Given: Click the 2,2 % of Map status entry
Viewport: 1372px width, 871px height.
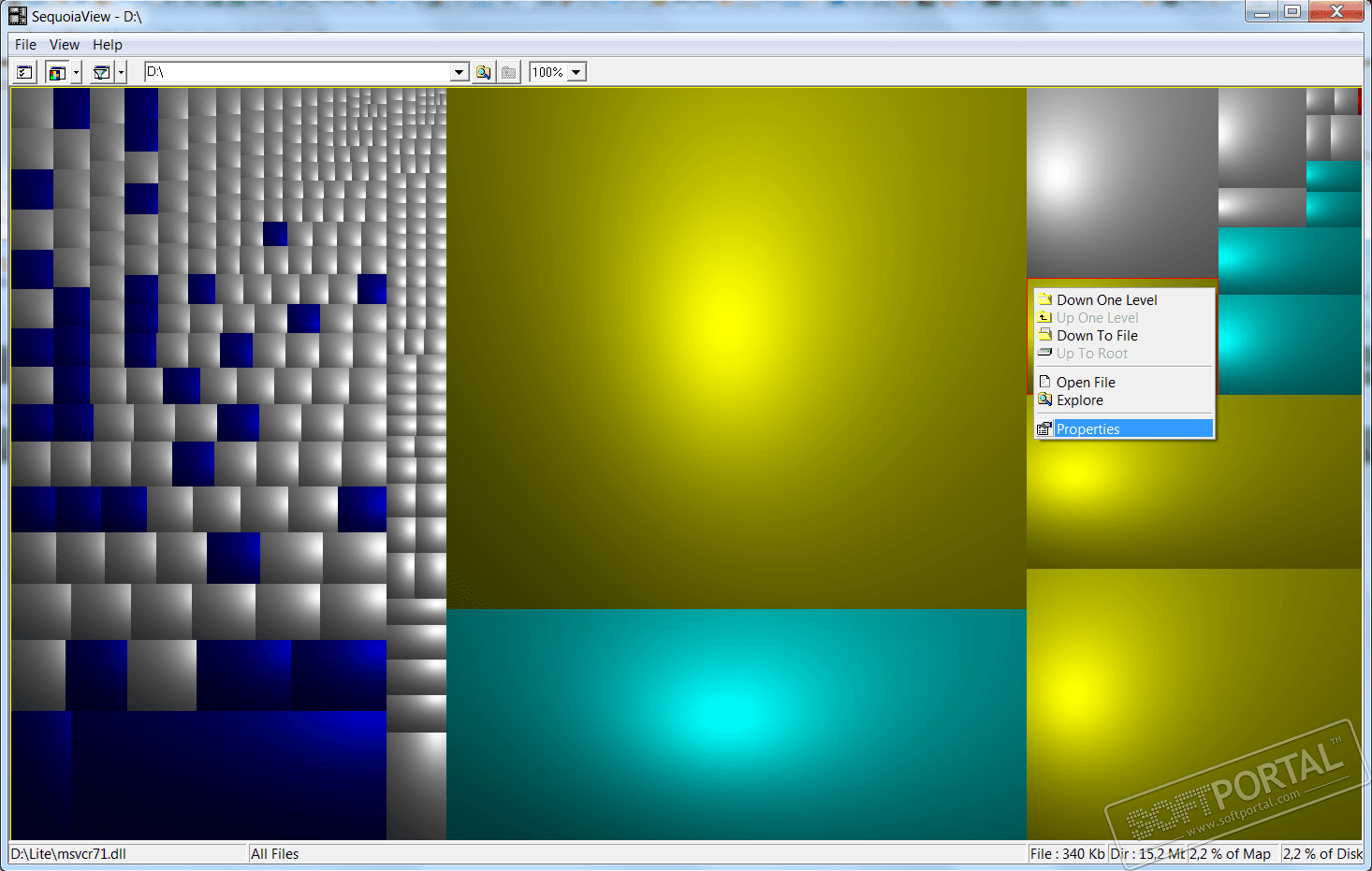Looking at the screenshot, I should coord(1231,854).
